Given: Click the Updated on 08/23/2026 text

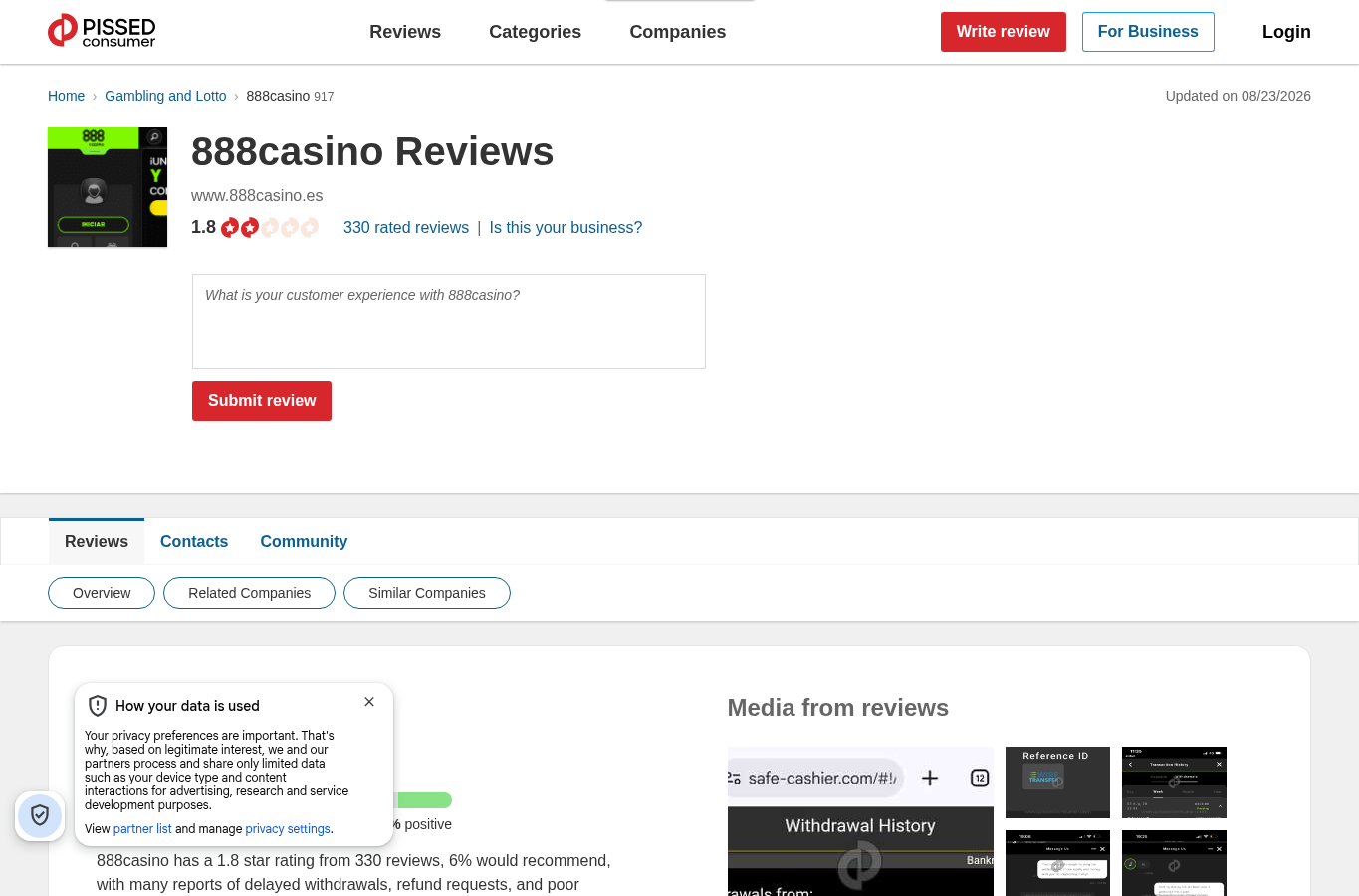Looking at the screenshot, I should tap(1239, 96).
